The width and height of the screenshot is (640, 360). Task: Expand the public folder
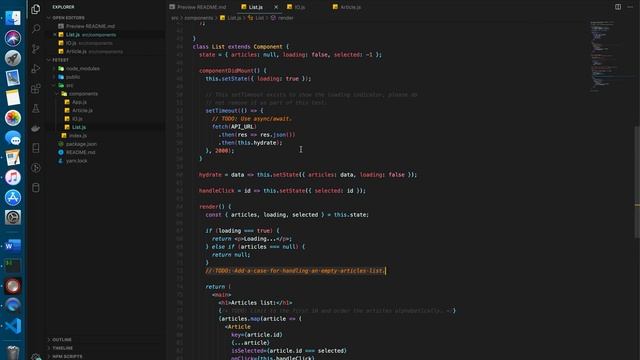point(73,77)
